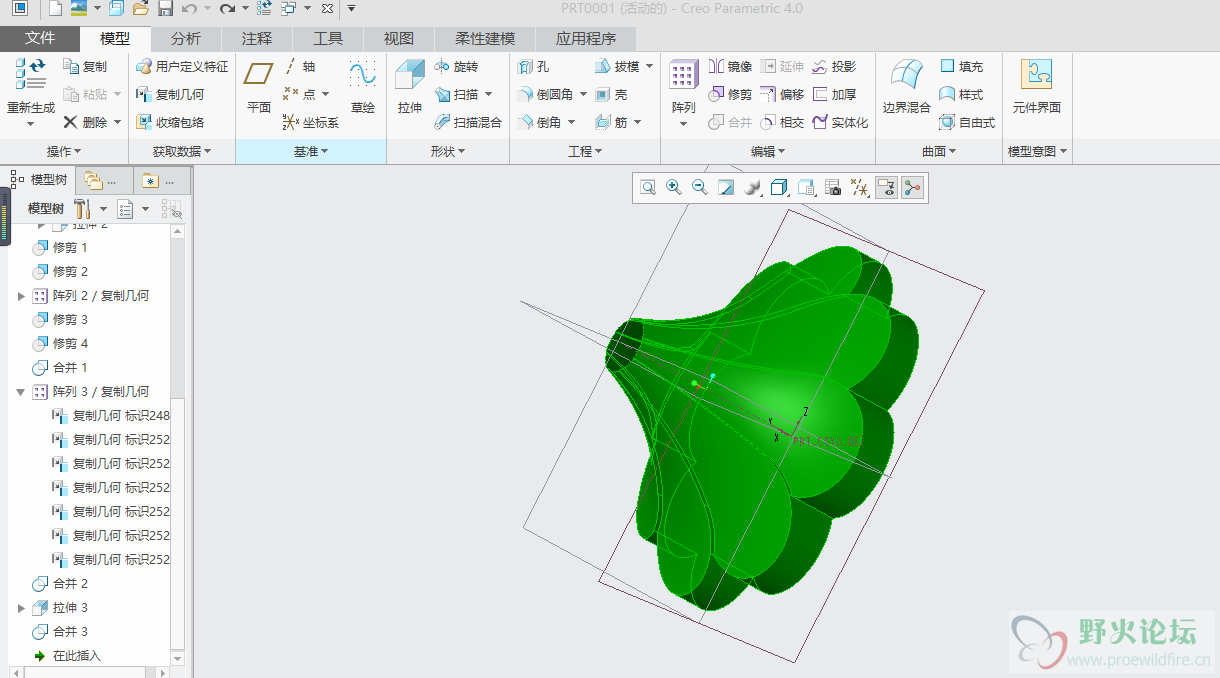This screenshot has height=678, width=1220.
Task: Open the 草绘 (Sketch) tool
Action: (x=362, y=86)
